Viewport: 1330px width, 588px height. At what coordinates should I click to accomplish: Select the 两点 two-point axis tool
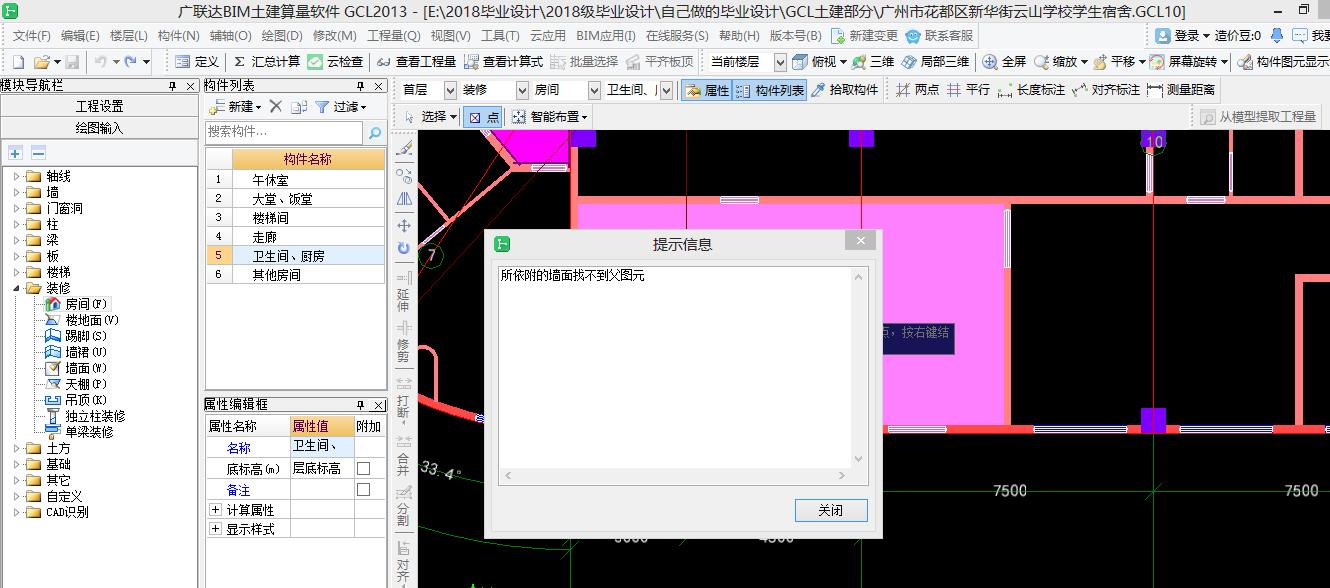pos(918,90)
